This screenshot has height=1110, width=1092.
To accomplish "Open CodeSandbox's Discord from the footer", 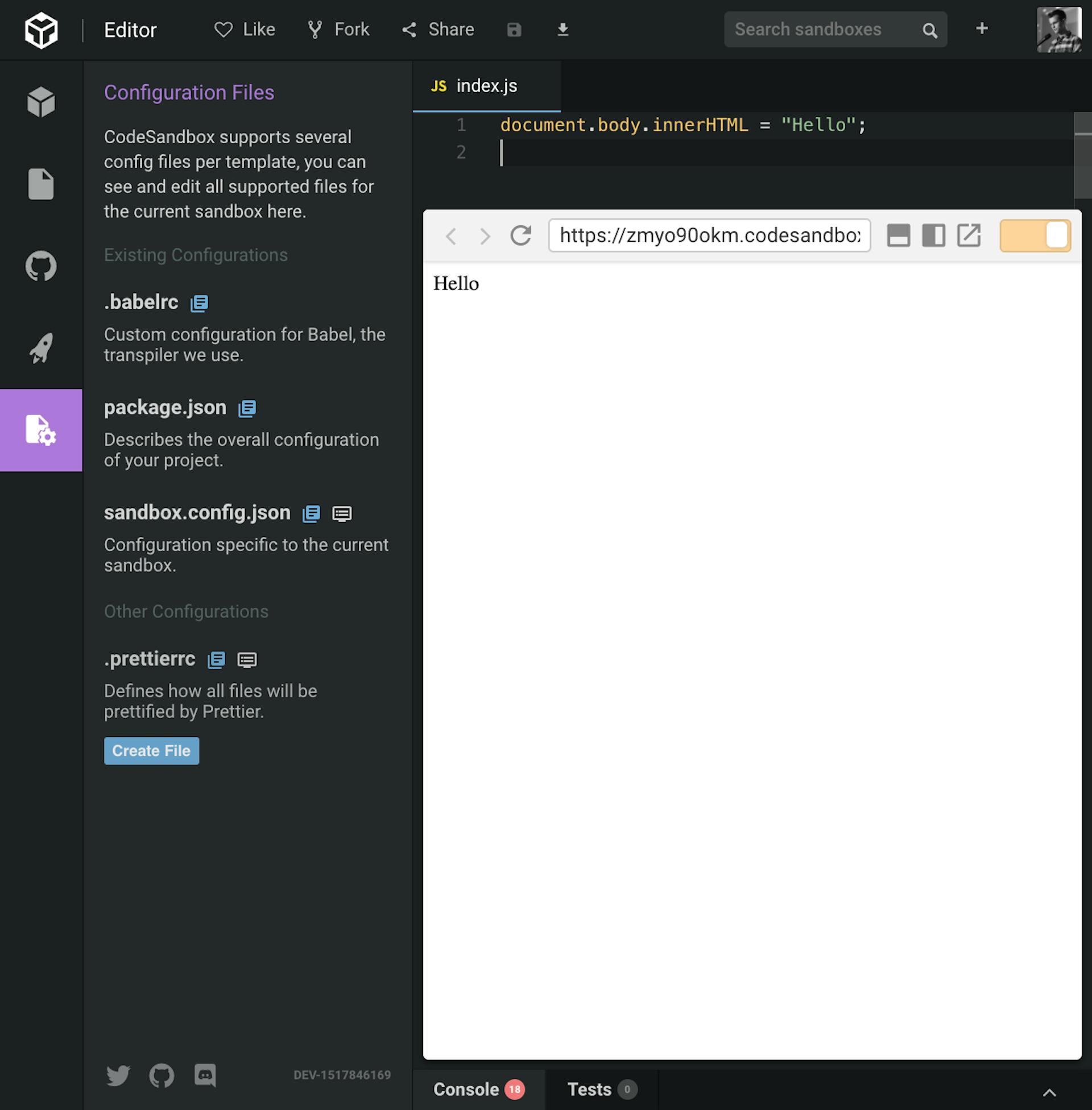I will (205, 1076).
